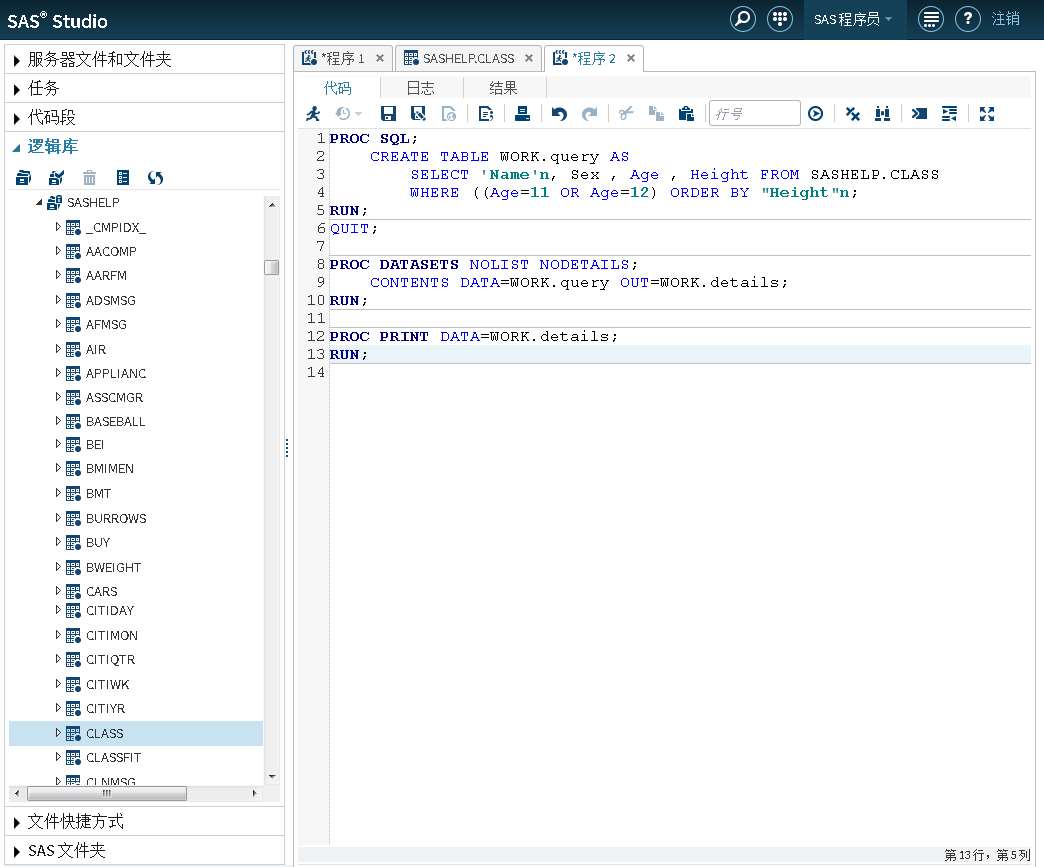Click the 行号 line number input field
This screenshot has width=1044, height=867.
[x=754, y=114]
